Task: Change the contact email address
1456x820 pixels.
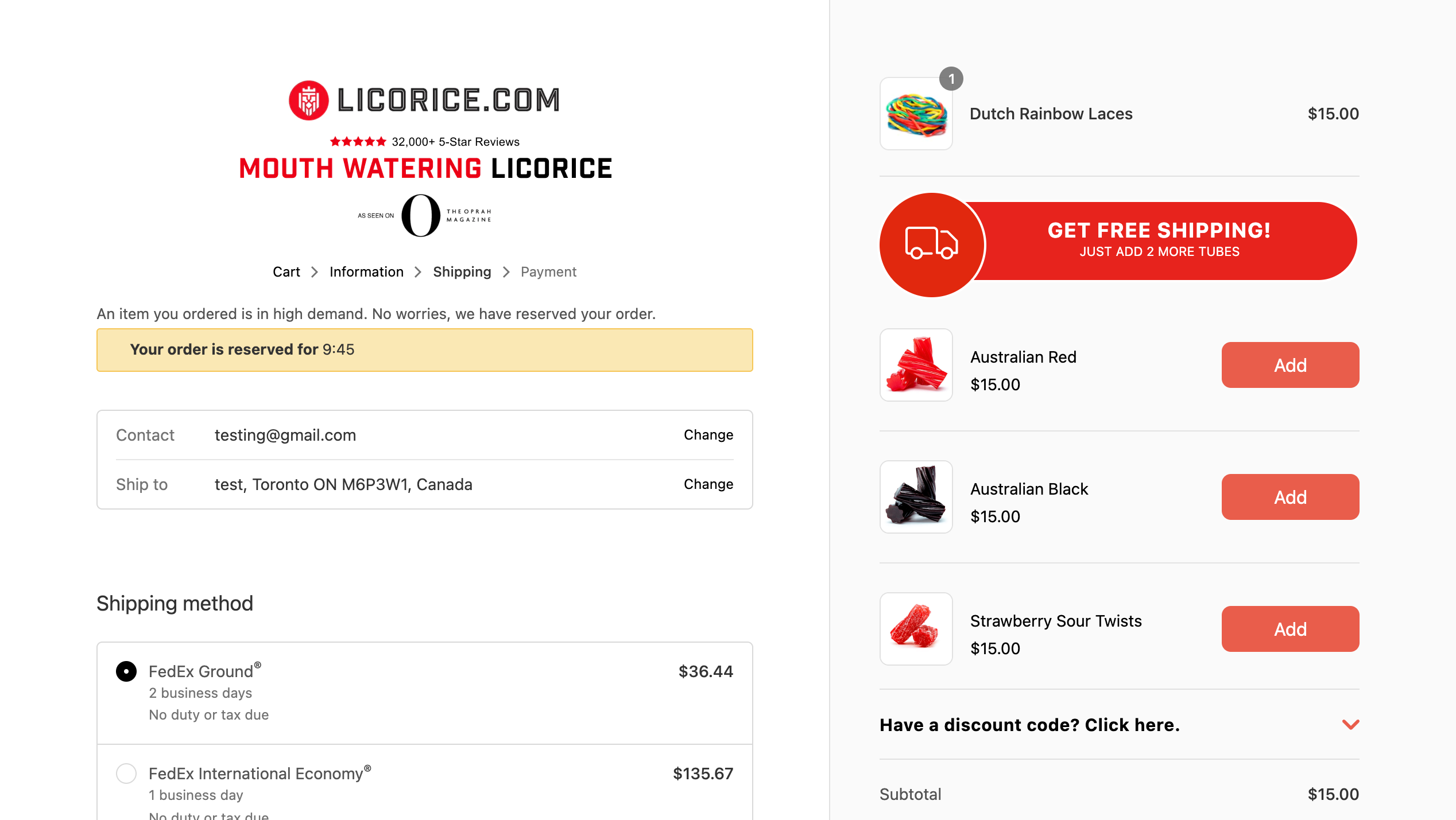Action: [708, 435]
